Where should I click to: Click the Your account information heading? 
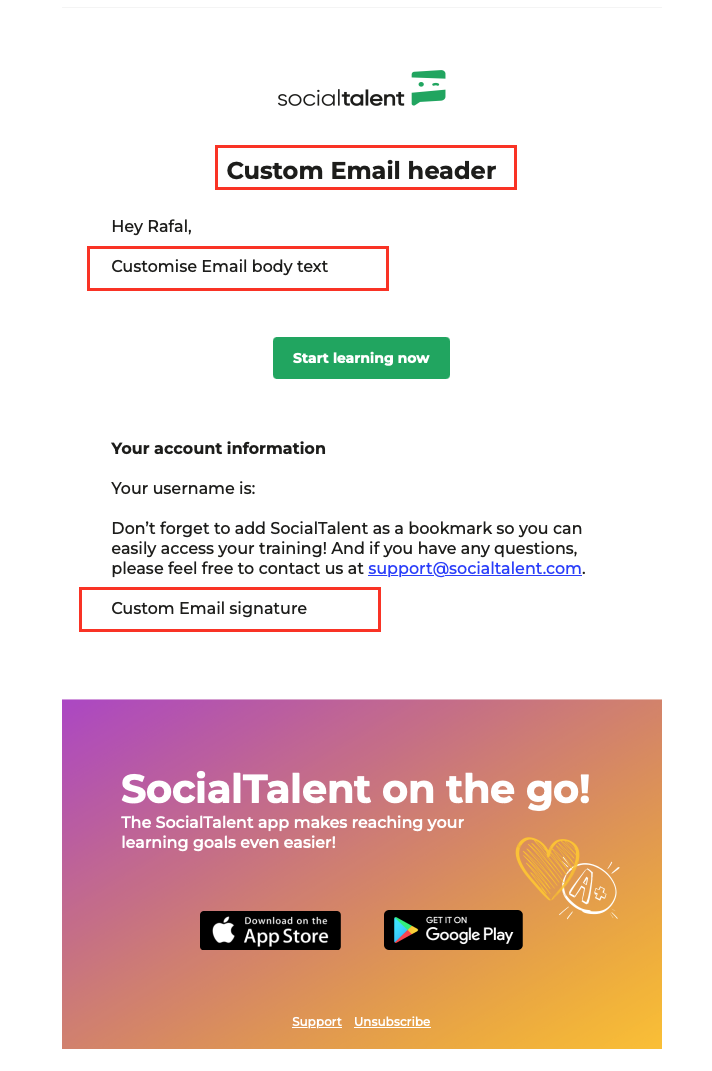[219, 449]
